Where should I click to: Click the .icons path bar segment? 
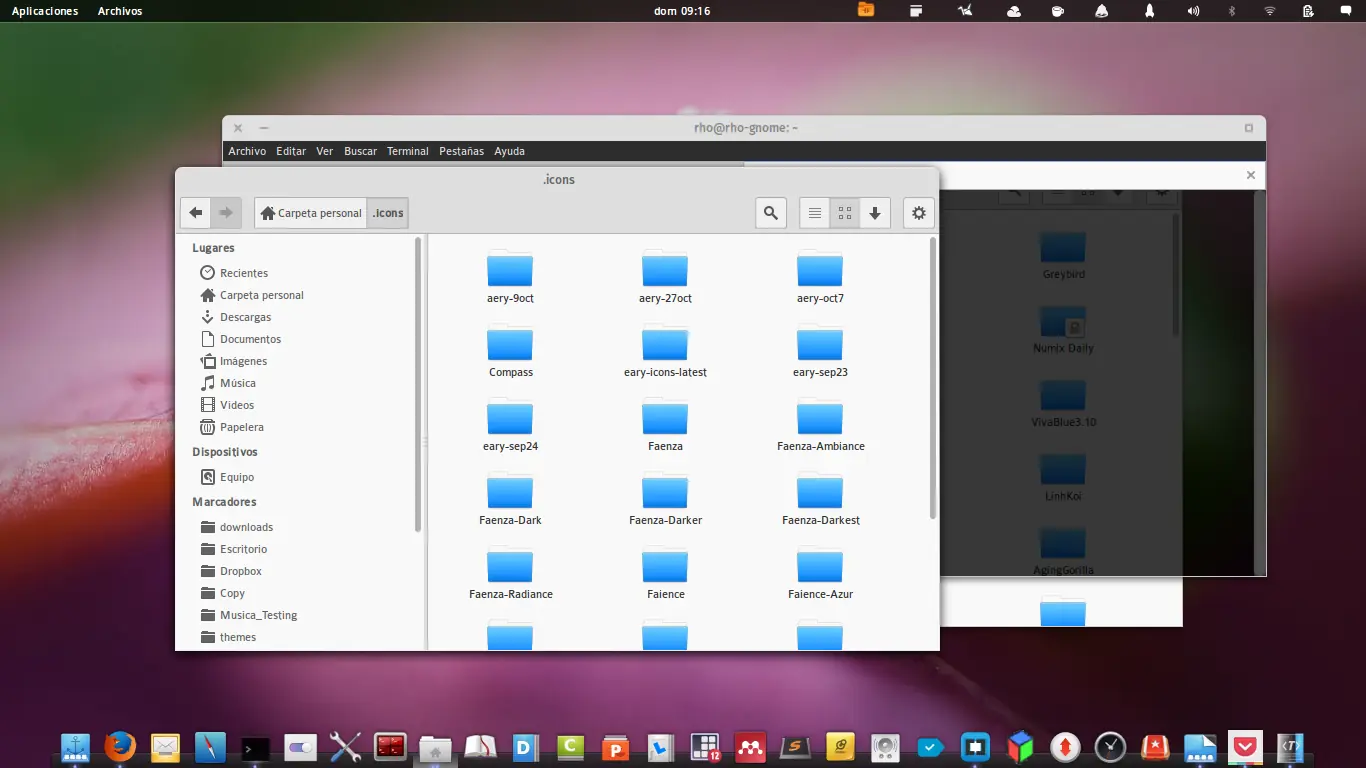point(388,213)
